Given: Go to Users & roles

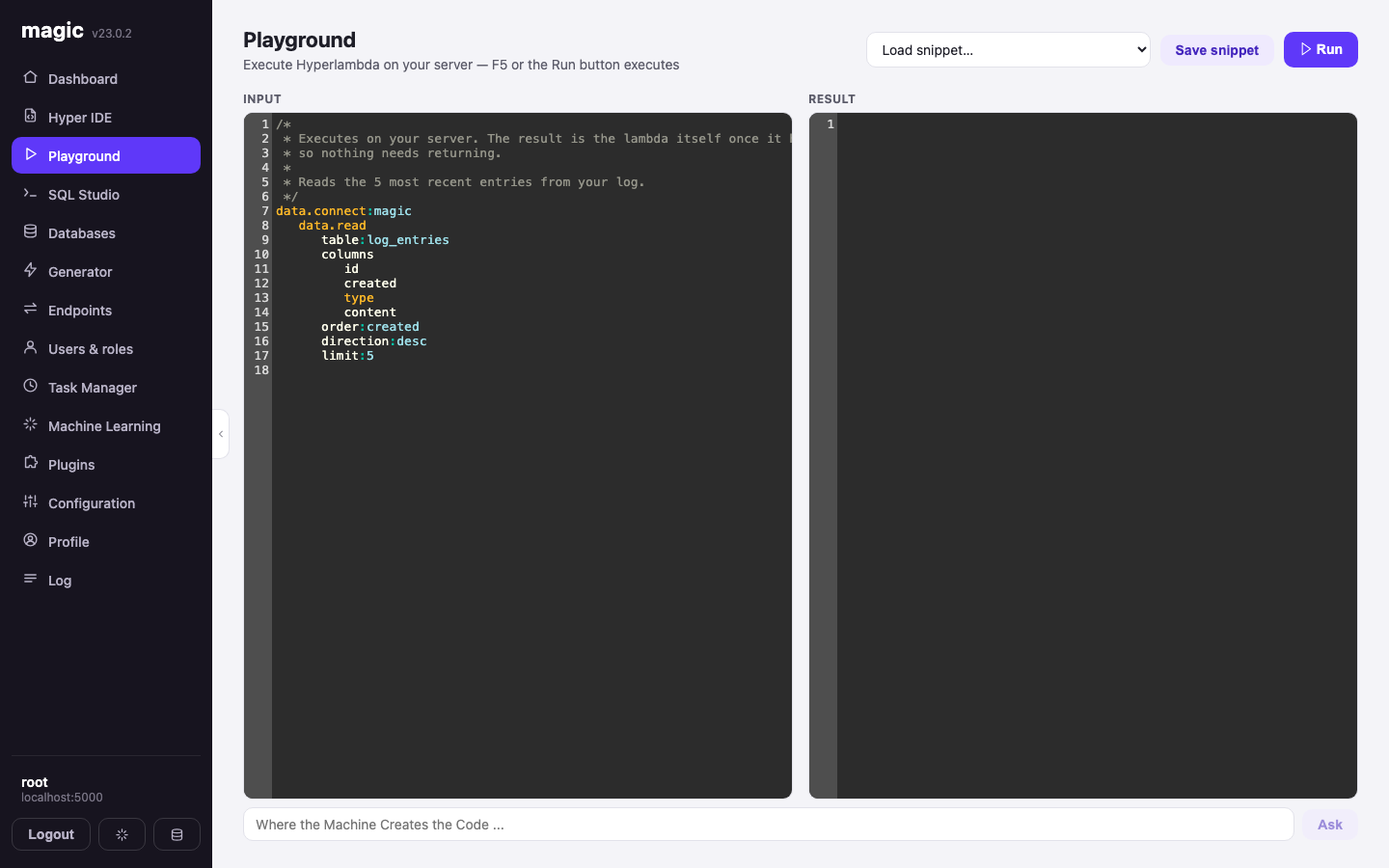Looking at the screenshot, I should [x=106, y=348].
